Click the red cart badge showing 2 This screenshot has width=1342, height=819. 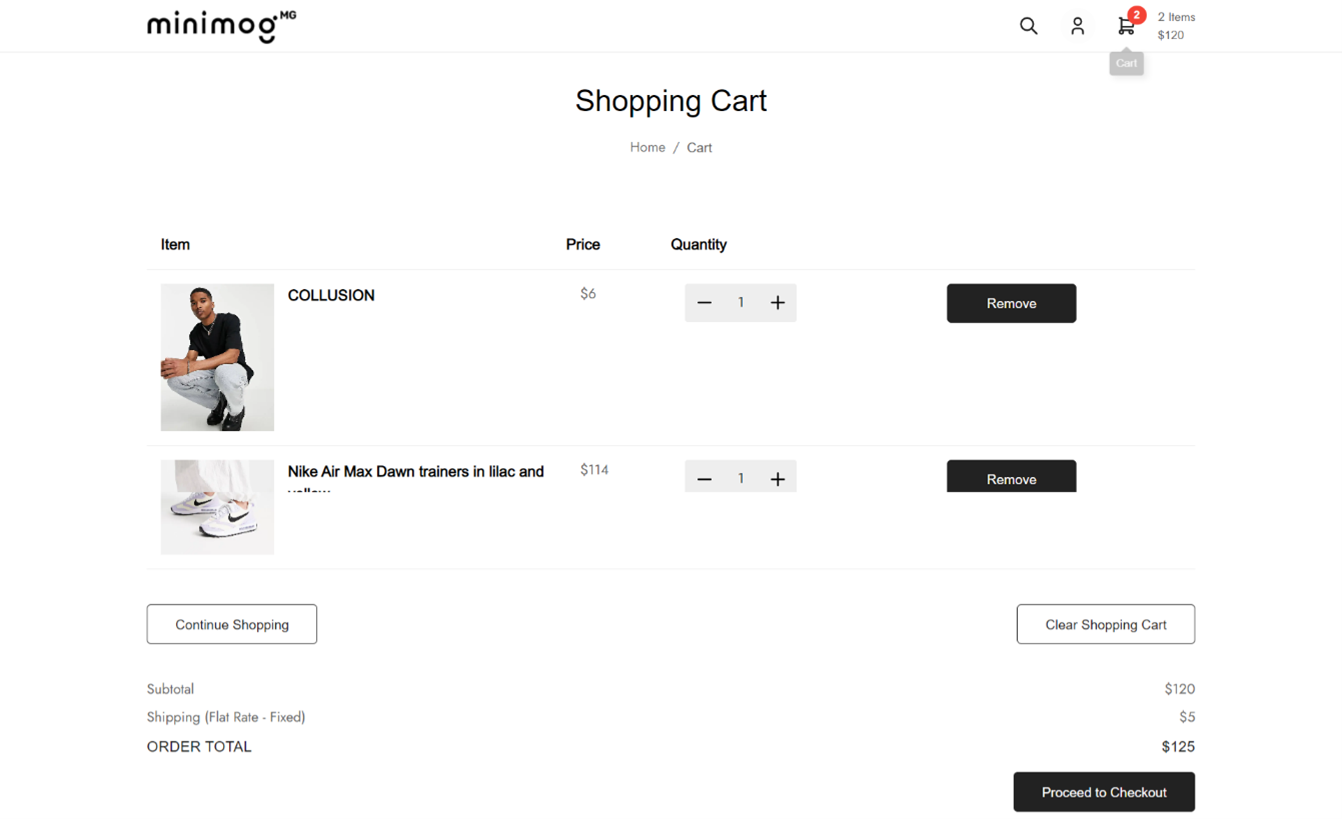click(x=1136, y=15)
